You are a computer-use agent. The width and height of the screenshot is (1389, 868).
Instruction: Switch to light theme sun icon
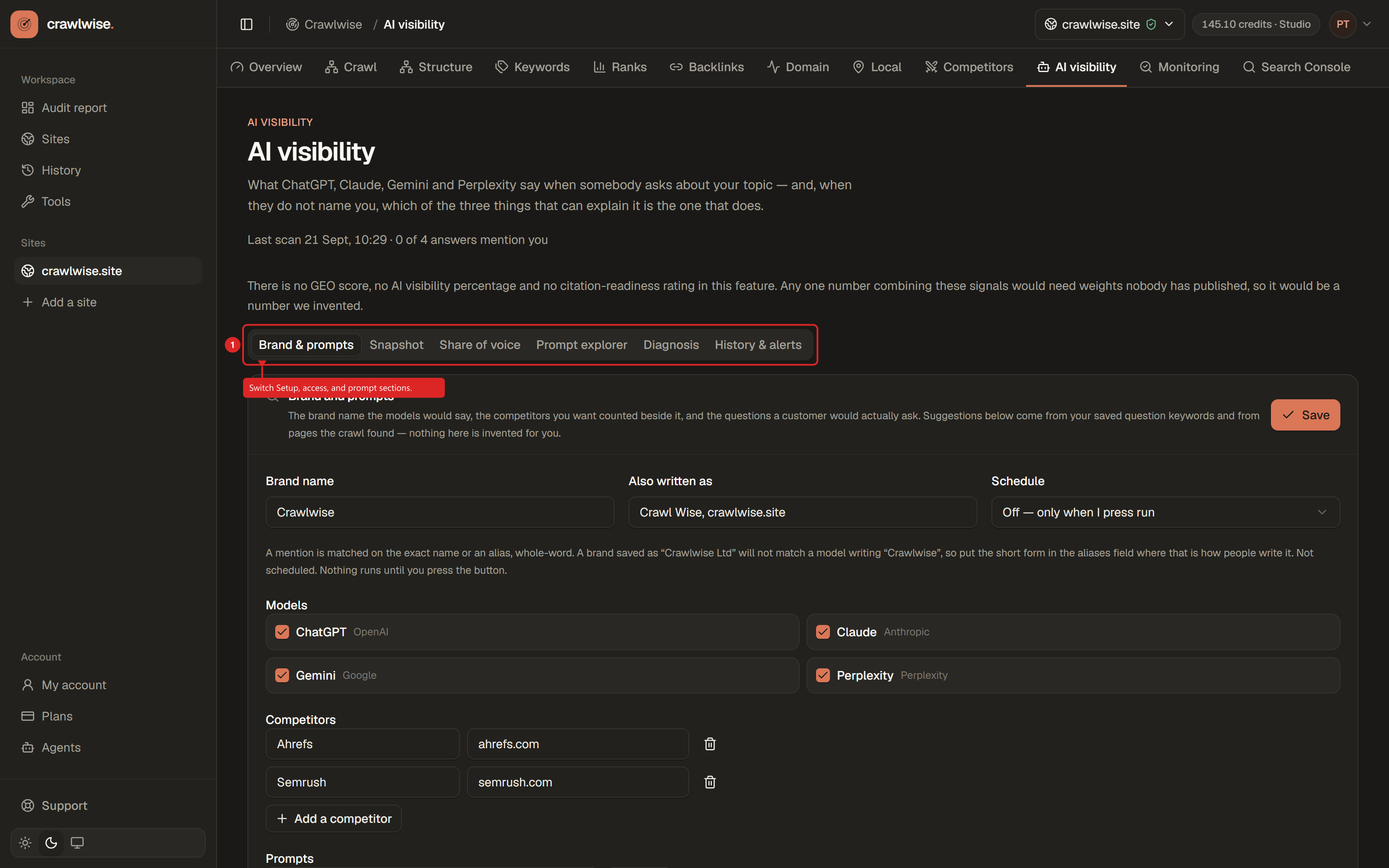25,843
